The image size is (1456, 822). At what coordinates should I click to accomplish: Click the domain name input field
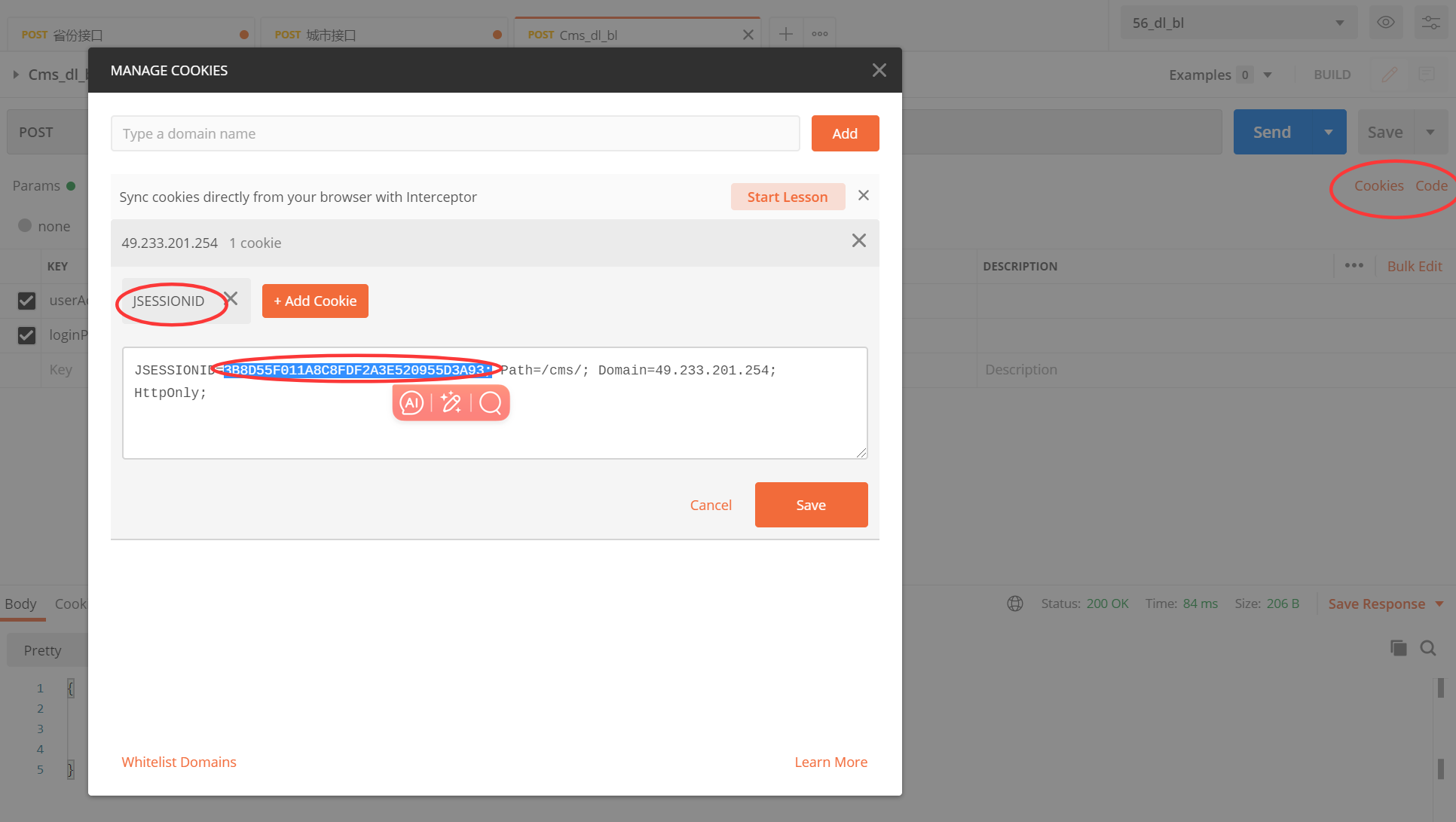click(454, 133)
